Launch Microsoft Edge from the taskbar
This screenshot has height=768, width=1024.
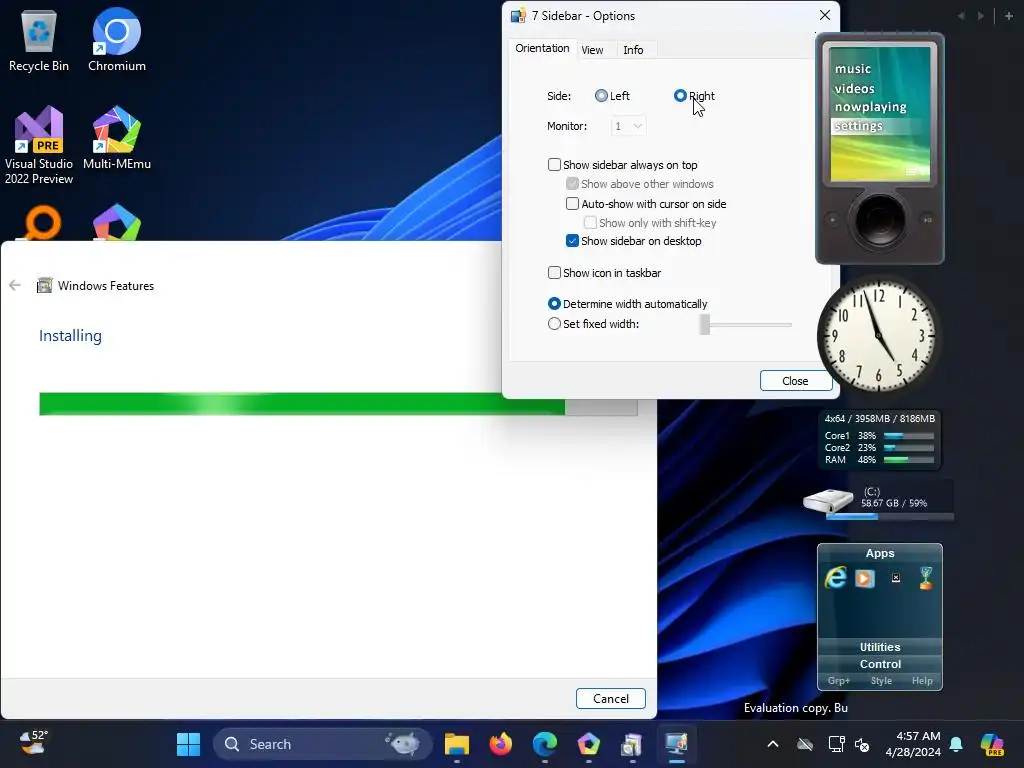pos(545,744)
